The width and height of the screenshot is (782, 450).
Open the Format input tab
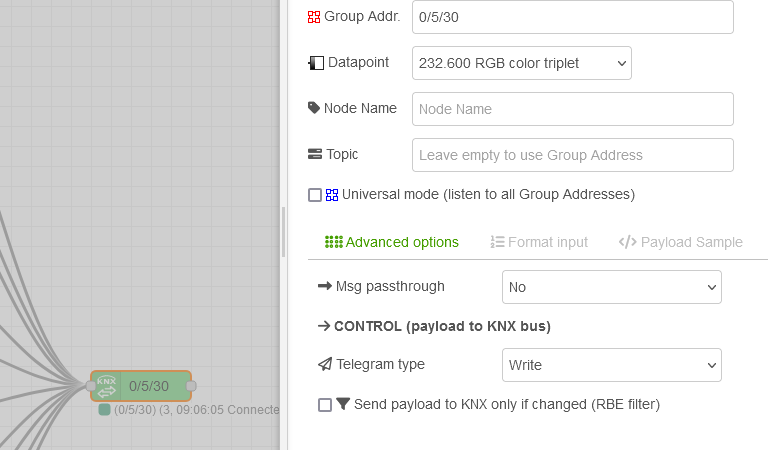[x=539, y=242]
